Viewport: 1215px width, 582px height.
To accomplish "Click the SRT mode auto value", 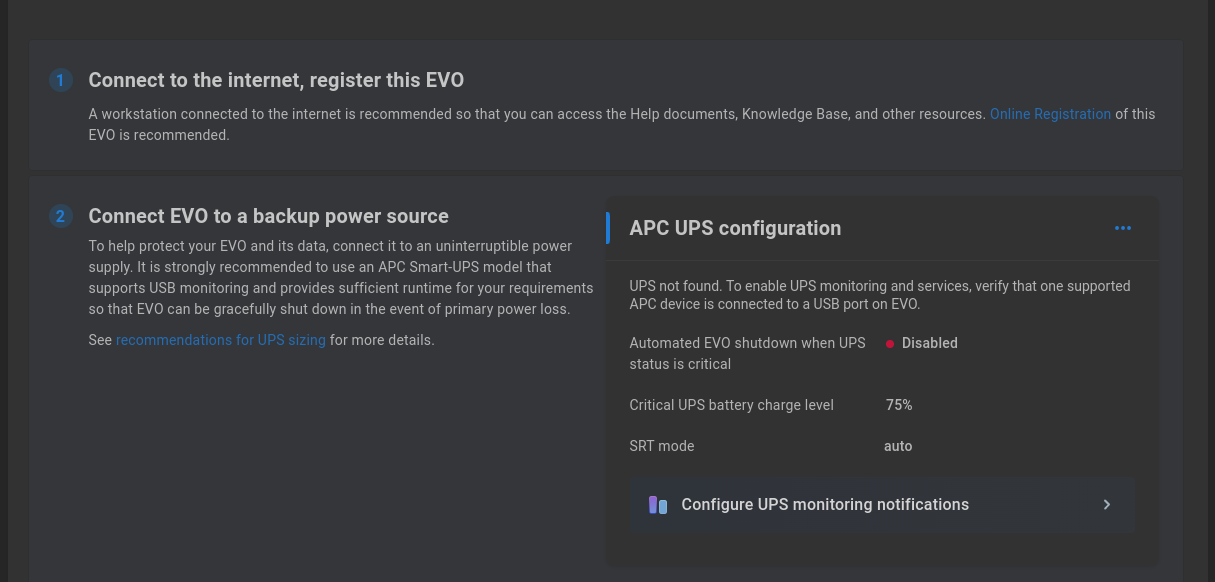I will coord(898,446).
